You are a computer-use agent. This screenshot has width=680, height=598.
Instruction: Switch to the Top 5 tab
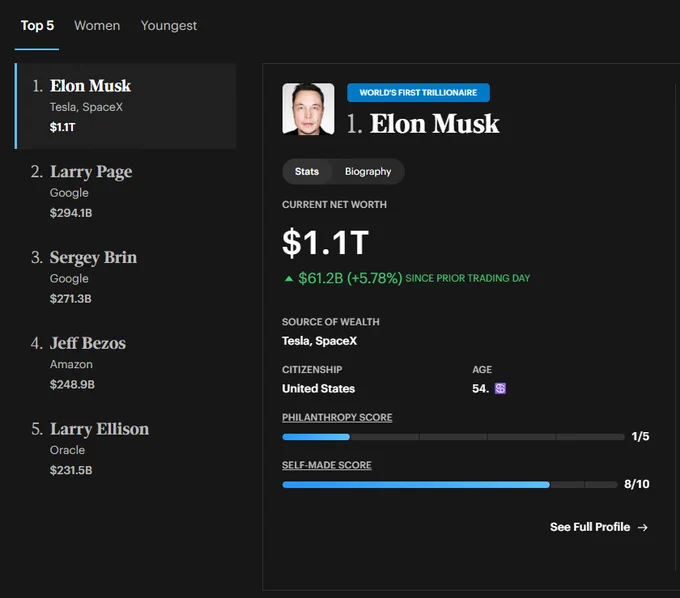click(37, 26)
